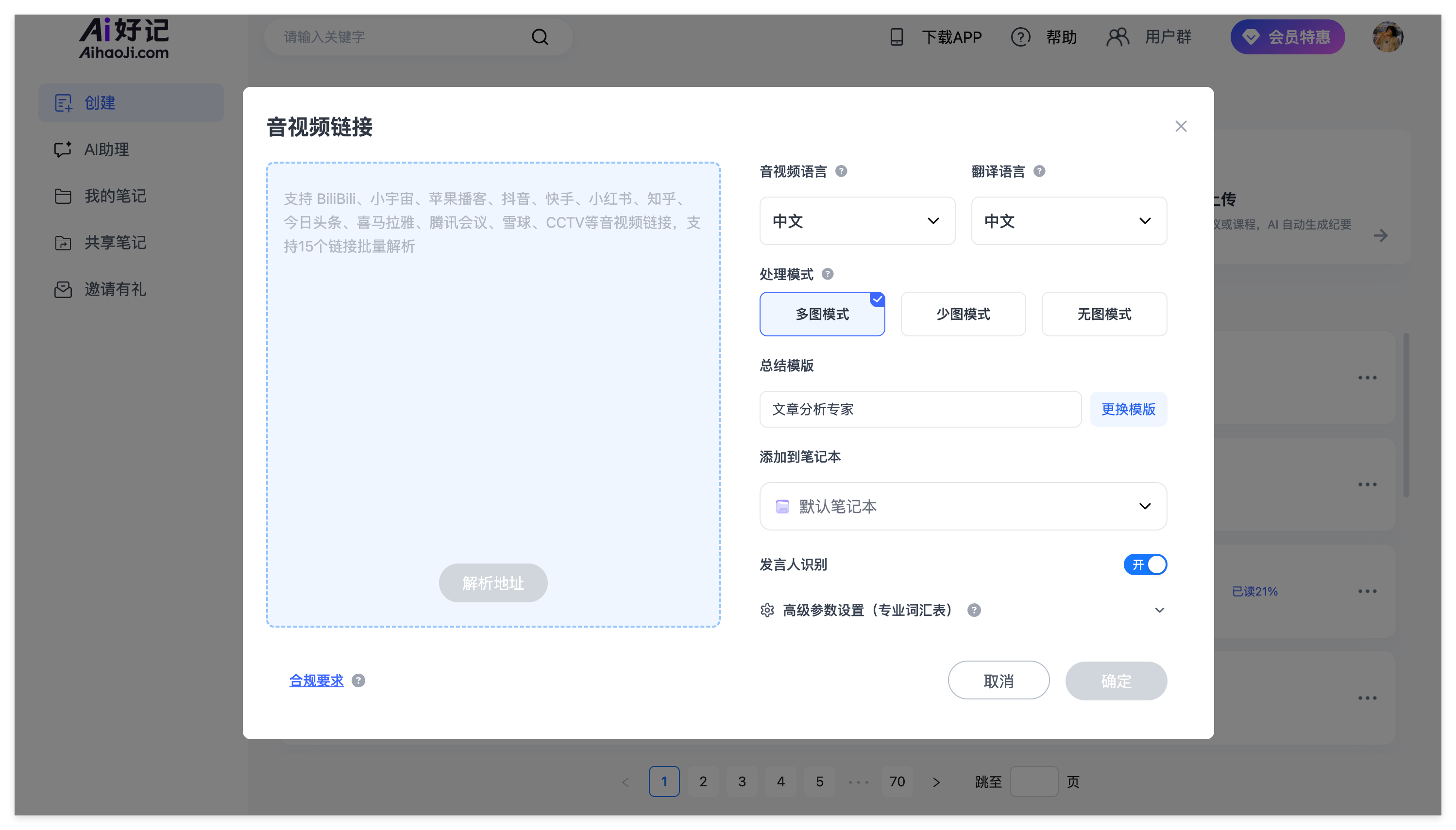Screen dimensions: 1456x830
Task: Click the help icon beside 合规要求
Action: 357,681
